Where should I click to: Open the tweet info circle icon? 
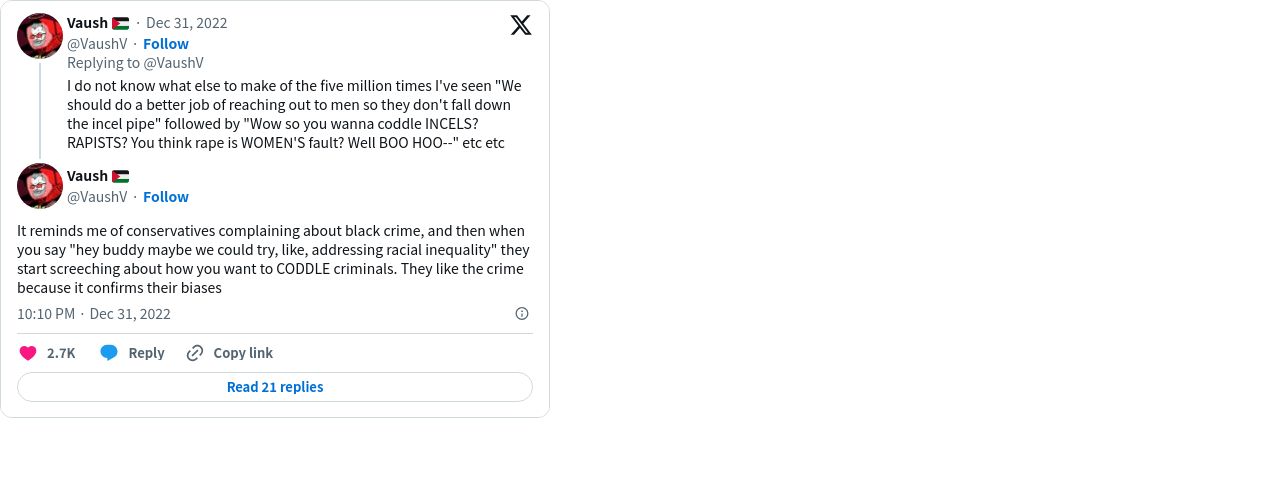522,314
